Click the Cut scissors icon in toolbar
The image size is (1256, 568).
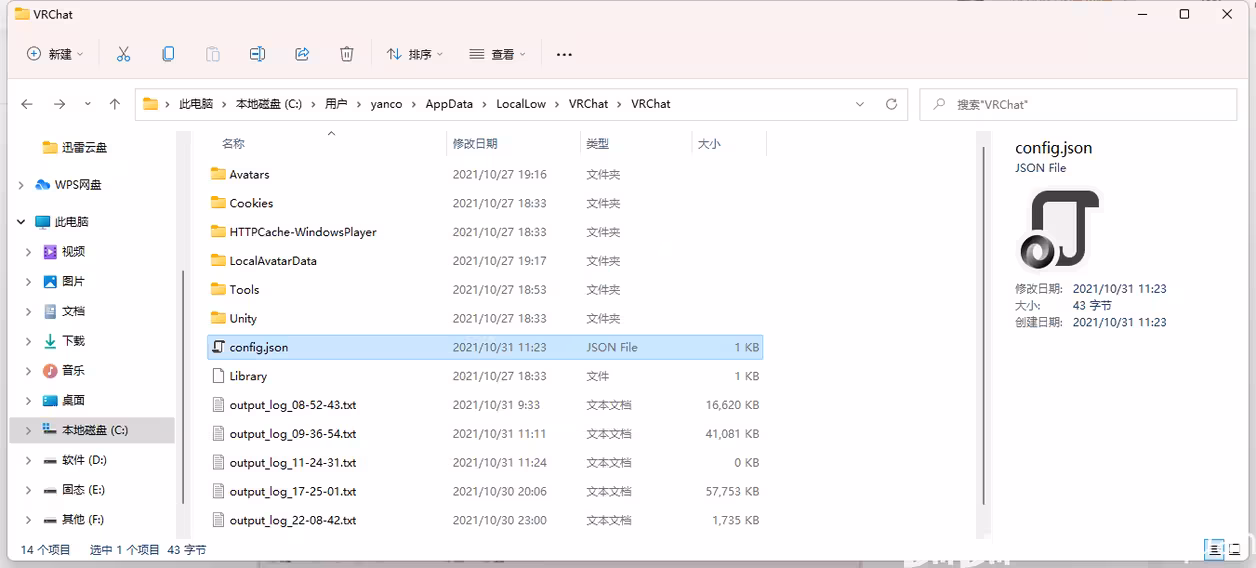coord(124,54)
